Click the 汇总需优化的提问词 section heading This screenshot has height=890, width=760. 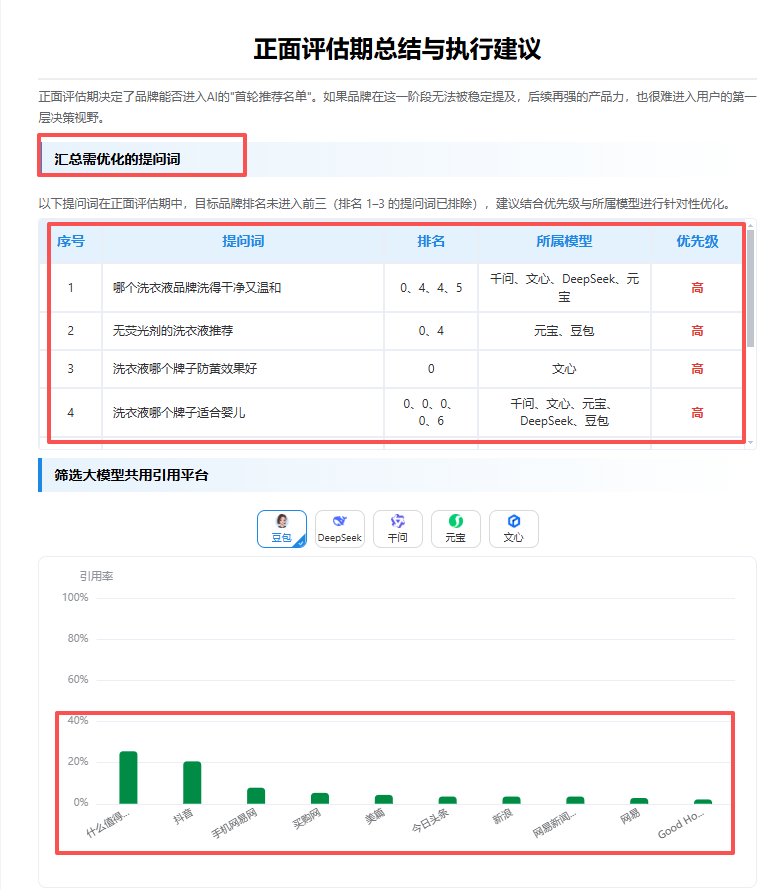[x=117, y=159]
